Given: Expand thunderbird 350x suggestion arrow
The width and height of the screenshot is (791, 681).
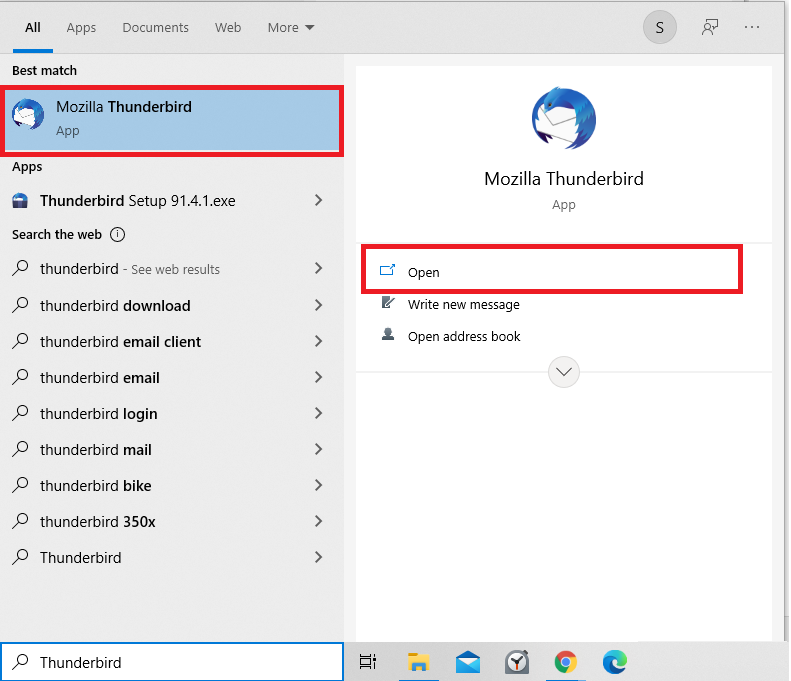Looking at the screenshot, I should coord(318,521).
